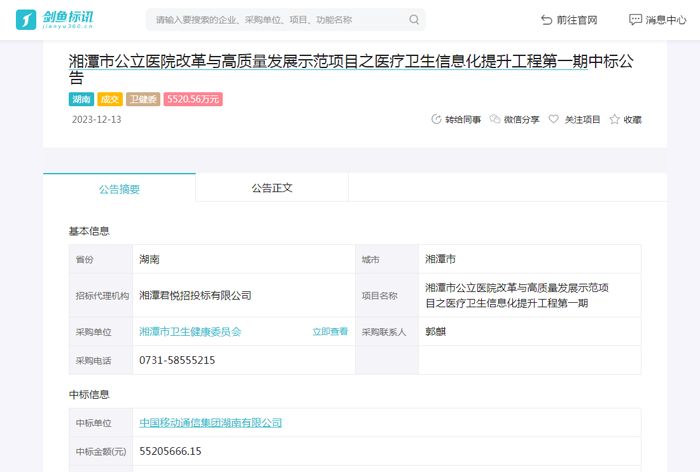The image size is (700, 472).
Task: Switch to the 公告摘要 tab
Action: click(x=119, y=188)
